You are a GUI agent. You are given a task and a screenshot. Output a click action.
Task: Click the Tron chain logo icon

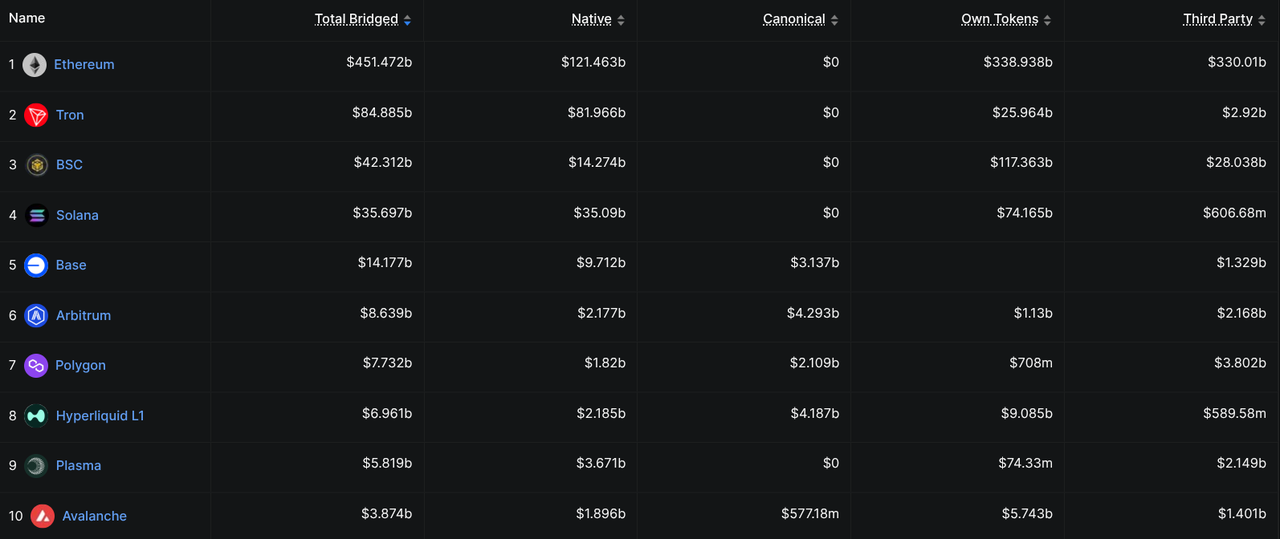(37, 115)
